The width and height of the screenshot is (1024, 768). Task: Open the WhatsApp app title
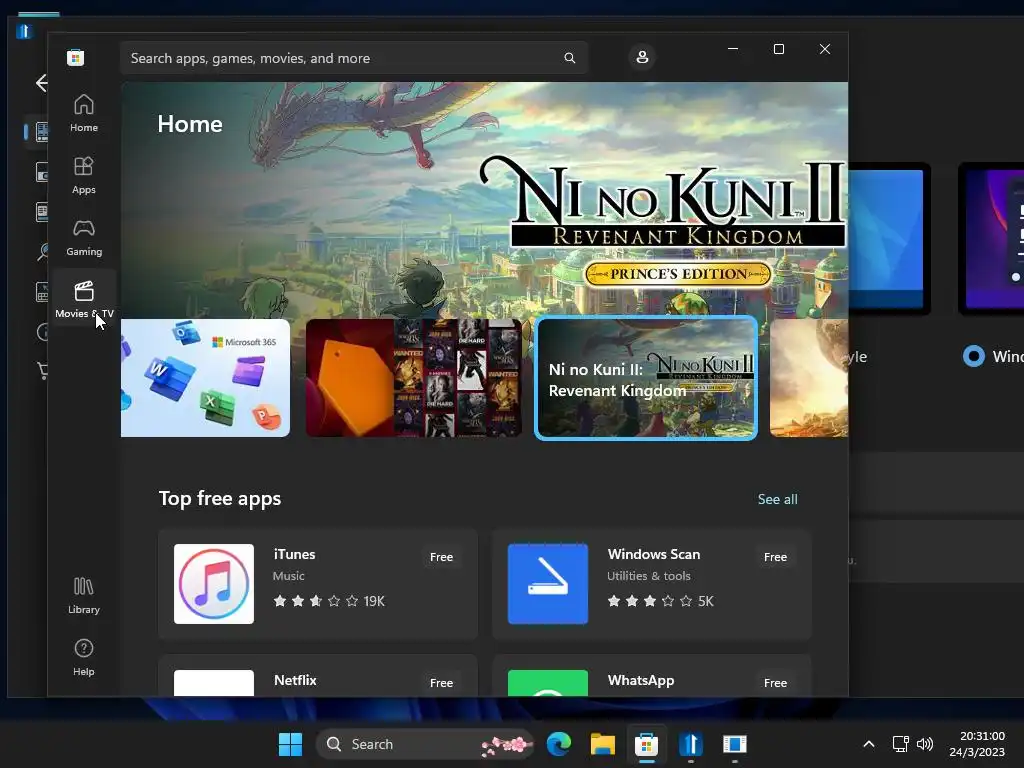[641, 680]
